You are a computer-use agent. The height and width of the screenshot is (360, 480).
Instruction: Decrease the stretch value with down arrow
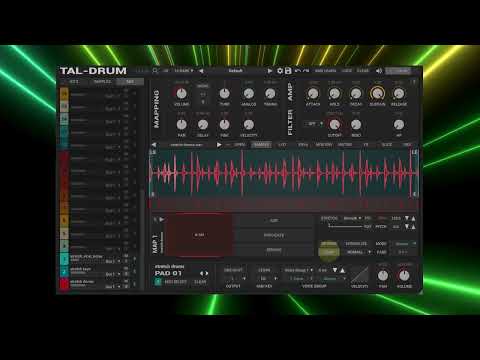[407, 218]
